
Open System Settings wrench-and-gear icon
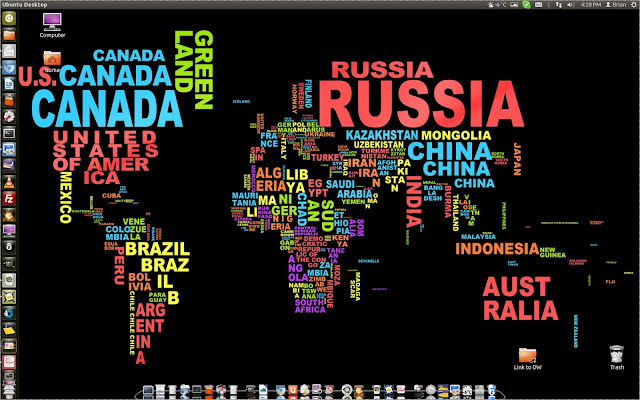pos(9,117)
